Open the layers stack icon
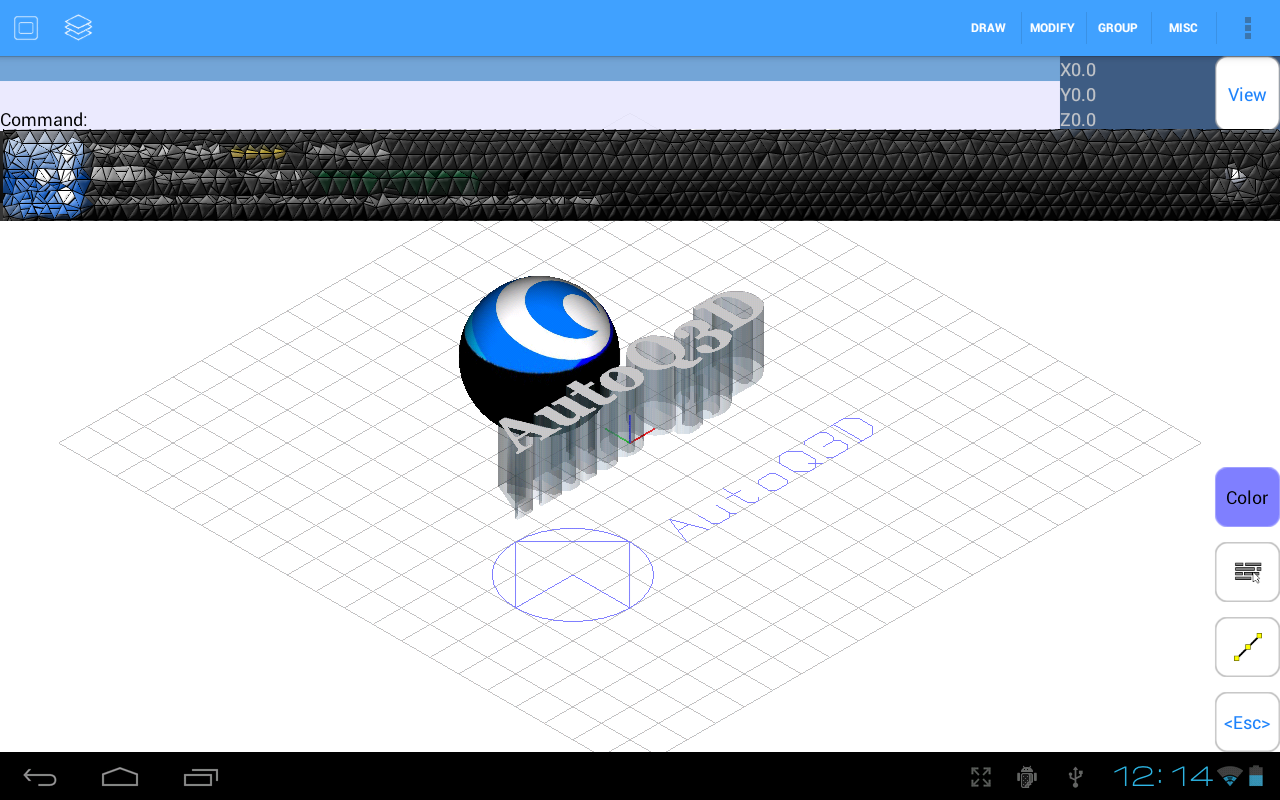Image resolution: width=1280 pixels, height=800 pixels. [x=78, y=28]
